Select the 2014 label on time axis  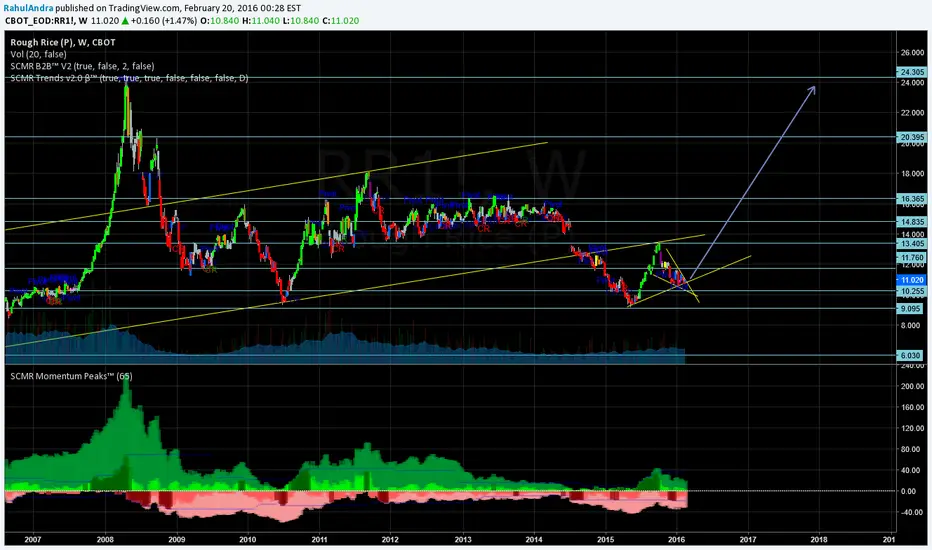coord(534,539)
